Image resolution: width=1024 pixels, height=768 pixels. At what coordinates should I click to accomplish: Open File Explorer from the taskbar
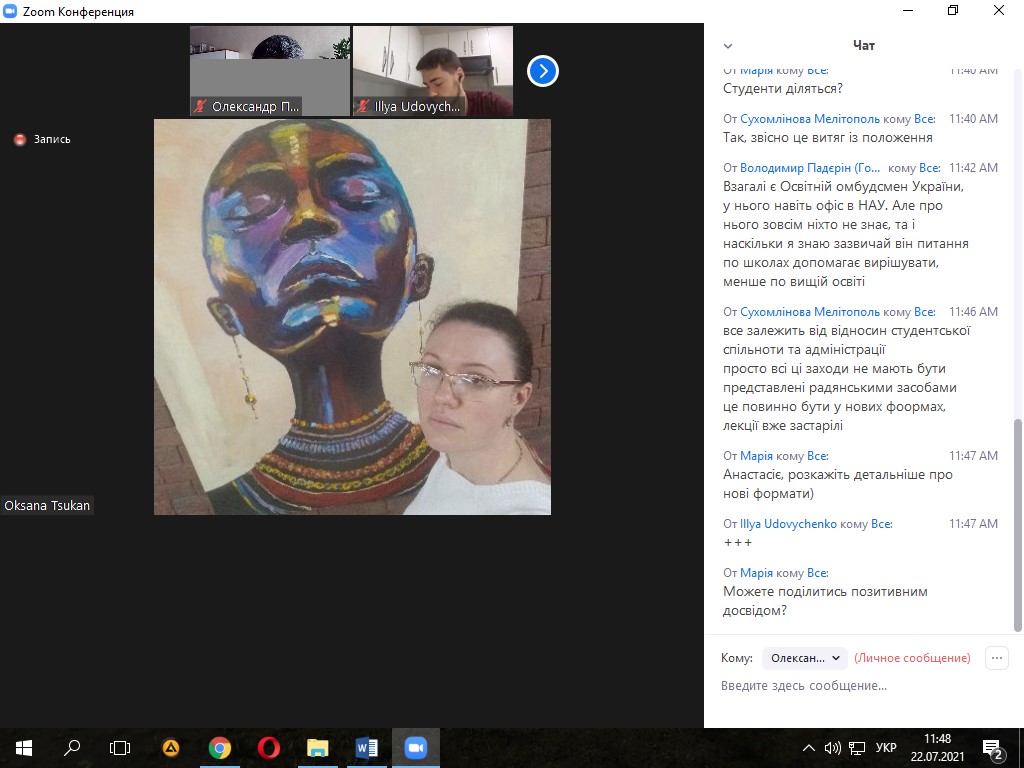tap(317, 748)
